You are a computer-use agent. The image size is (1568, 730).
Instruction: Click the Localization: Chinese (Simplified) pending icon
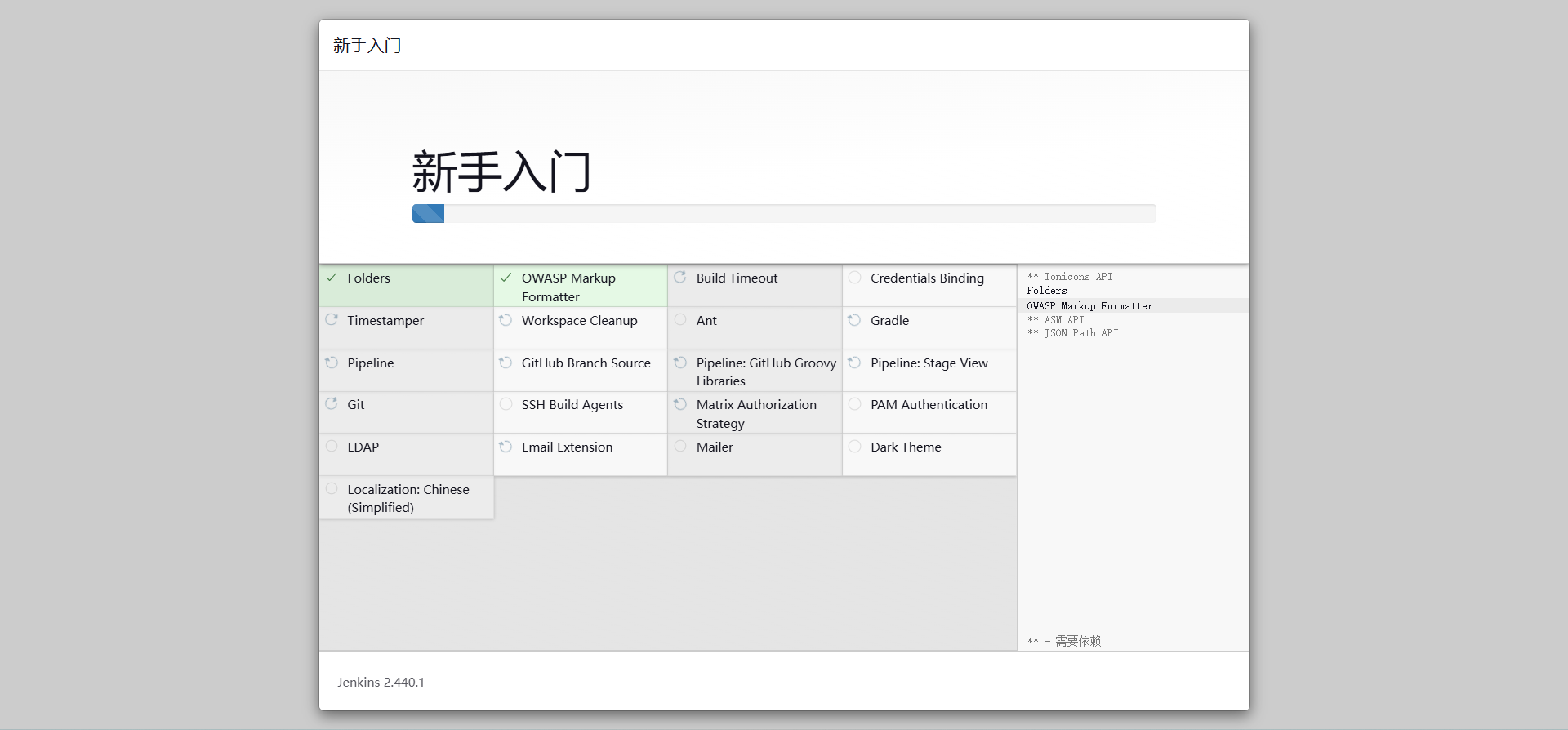(332, 489)
